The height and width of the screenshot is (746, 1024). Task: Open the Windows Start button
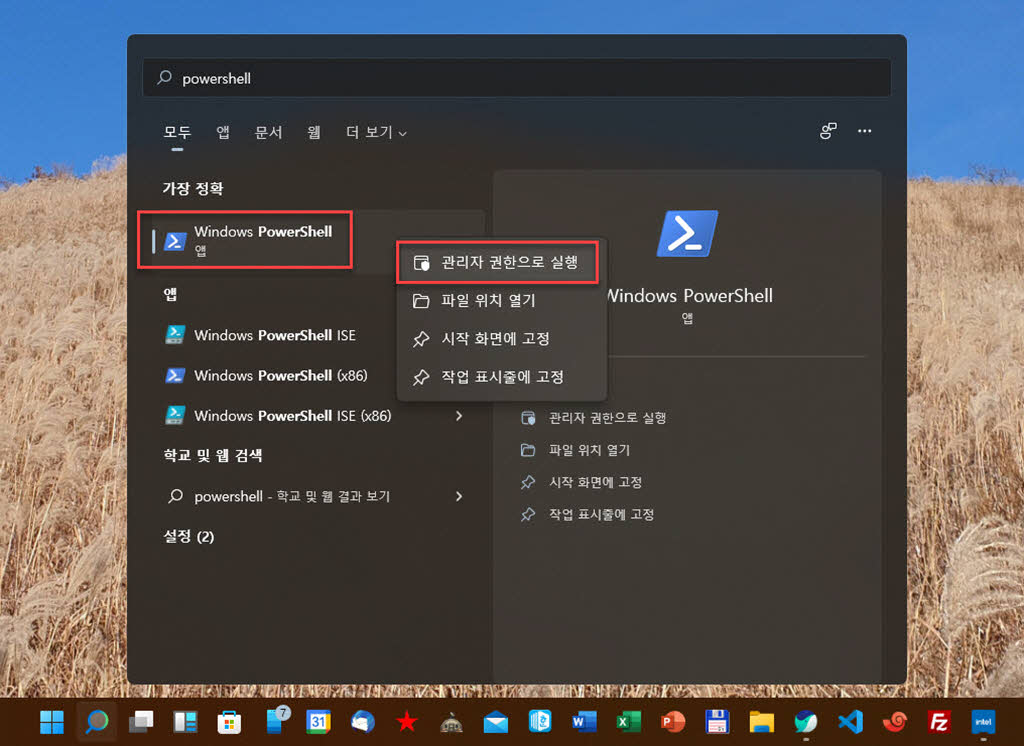pos(52,722)
